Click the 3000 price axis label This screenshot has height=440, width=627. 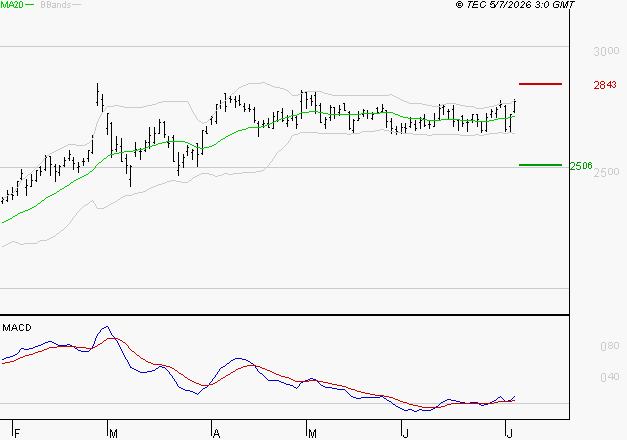click(606, 51)
